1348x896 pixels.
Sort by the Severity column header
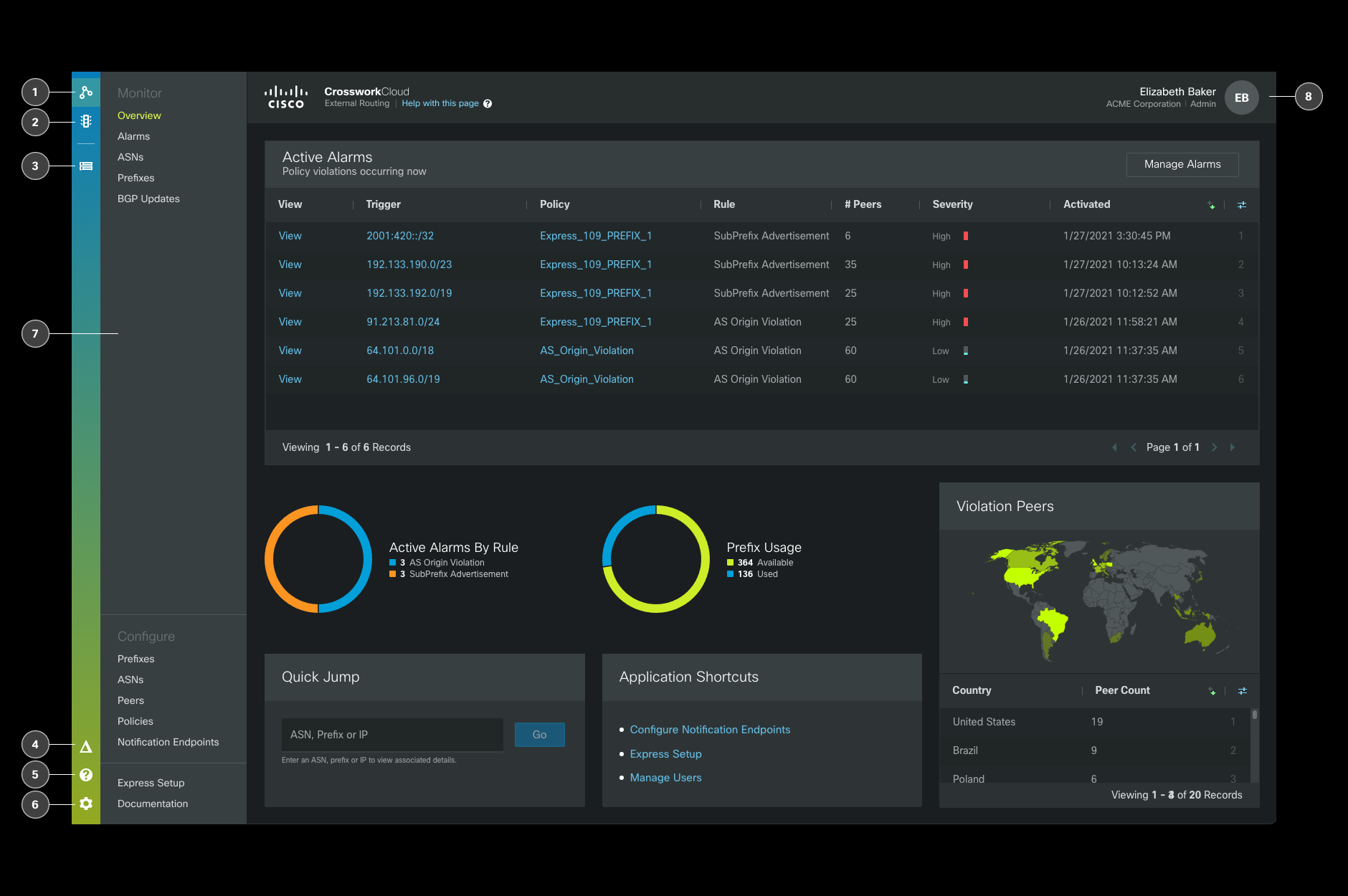click(x=953, y=204)
